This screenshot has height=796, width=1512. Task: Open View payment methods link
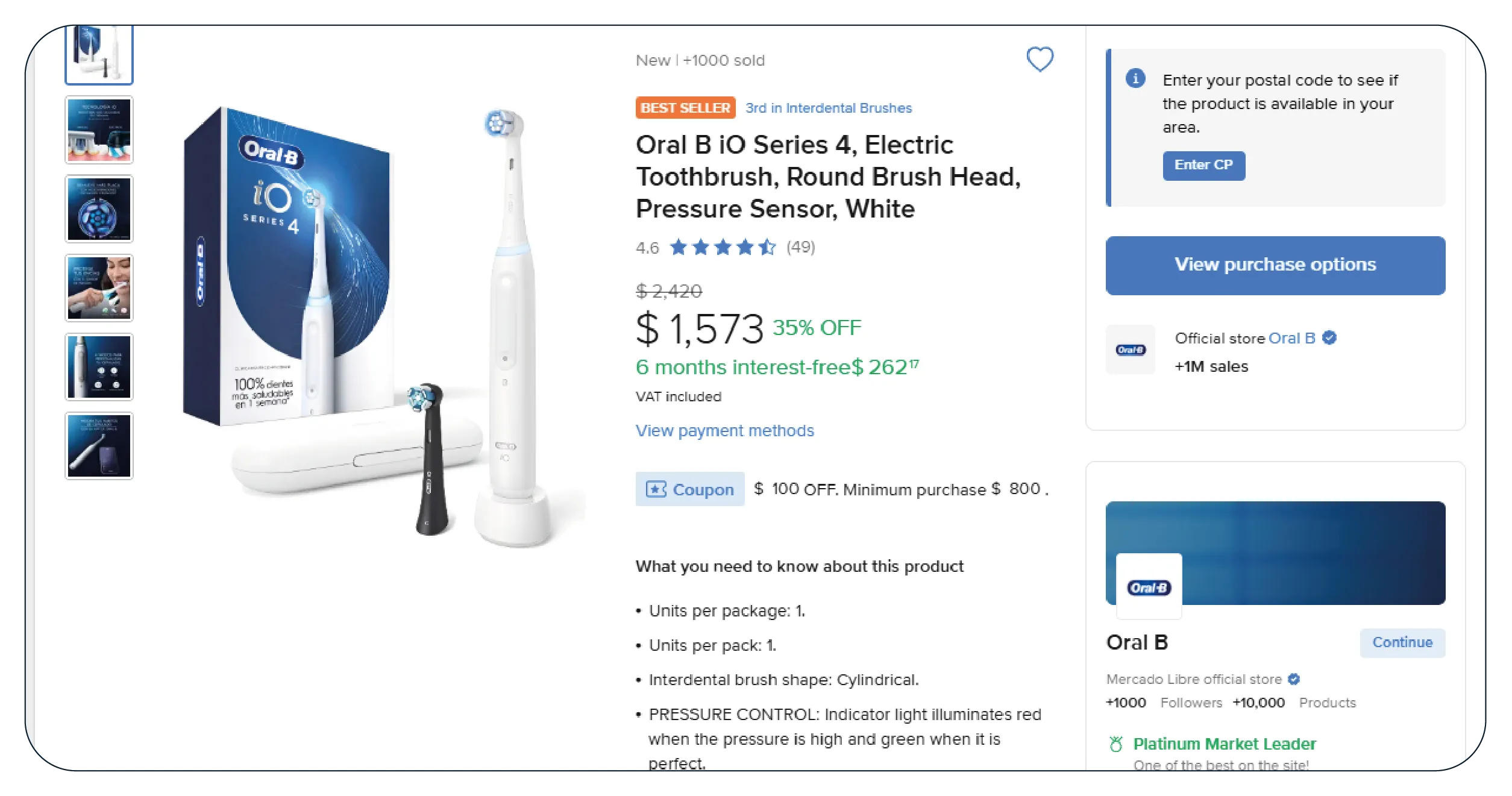point(724,430)
